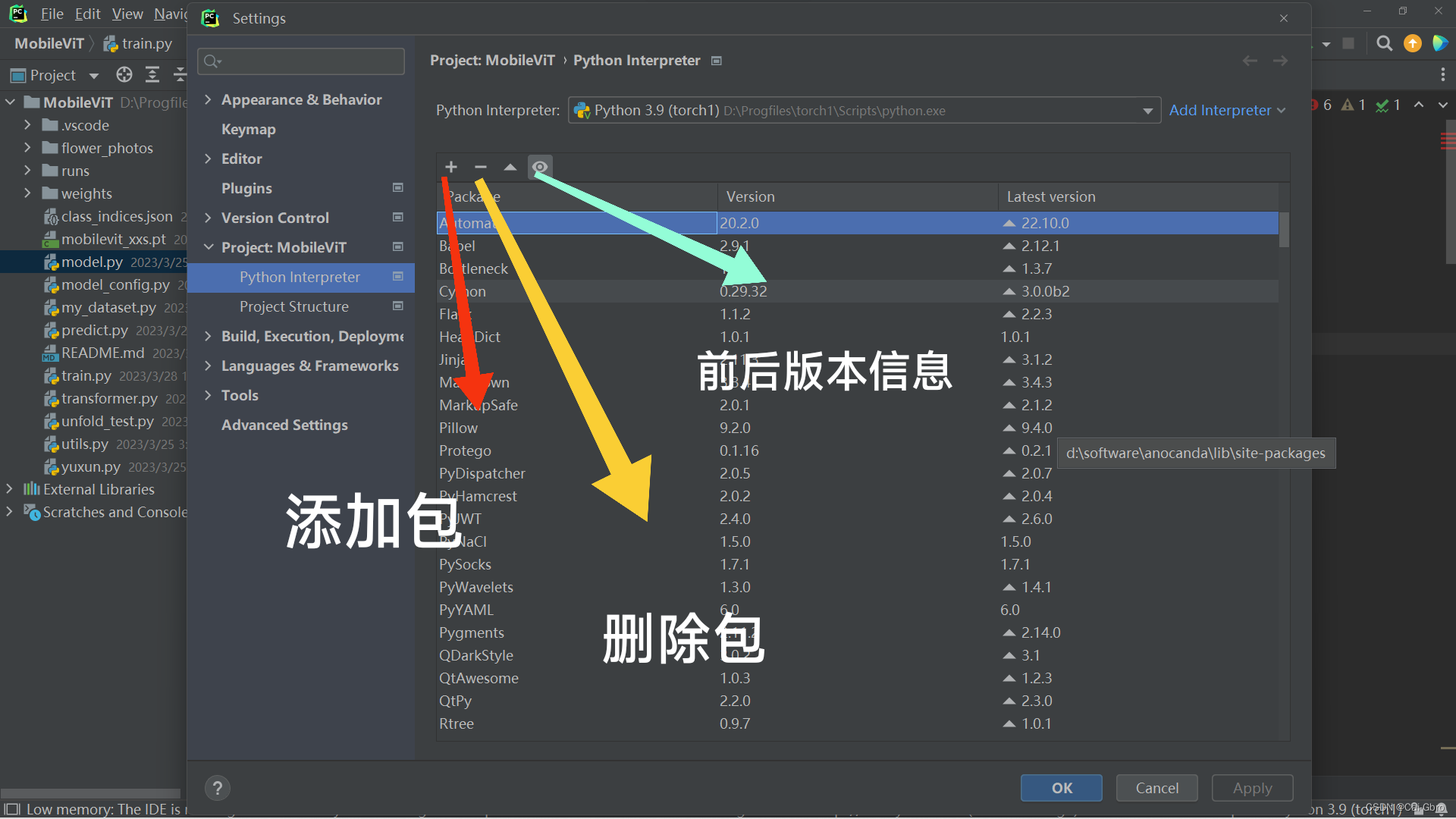1456x819 pixels.
Task: Expand Appearance & Behavior settings
Action: coord(208,99)
